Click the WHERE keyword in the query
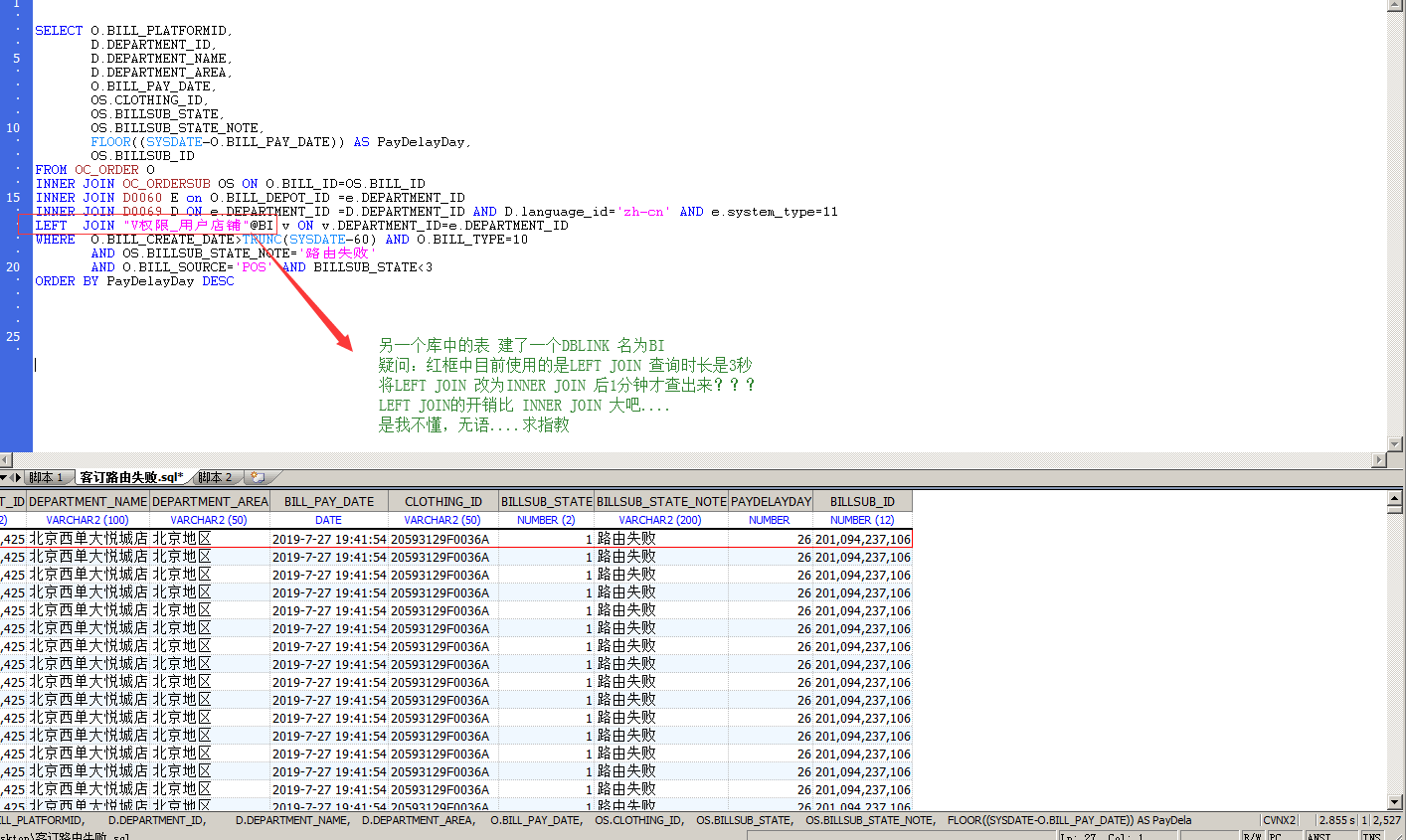This screenshot has width=1406, height=840. point(55,240)
